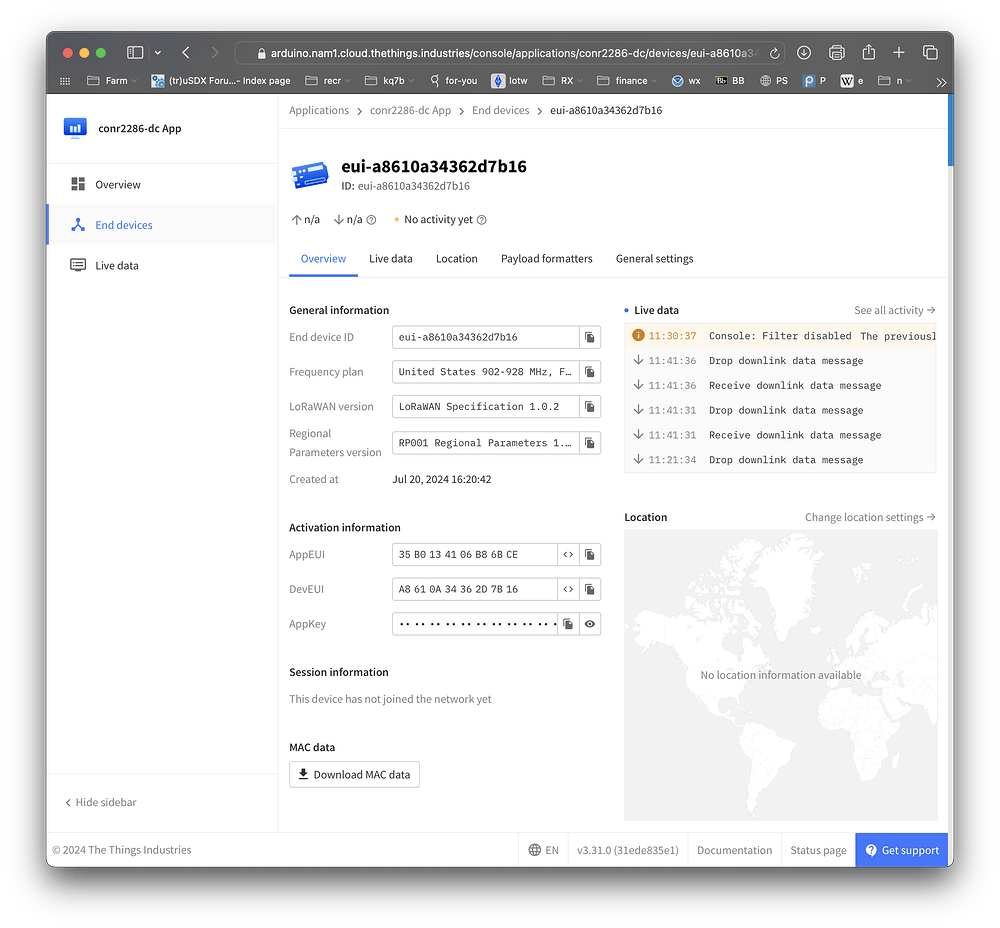Open Safari downloads icon
The height and width of the screenshot is (928, 1000).
[804, 53]
